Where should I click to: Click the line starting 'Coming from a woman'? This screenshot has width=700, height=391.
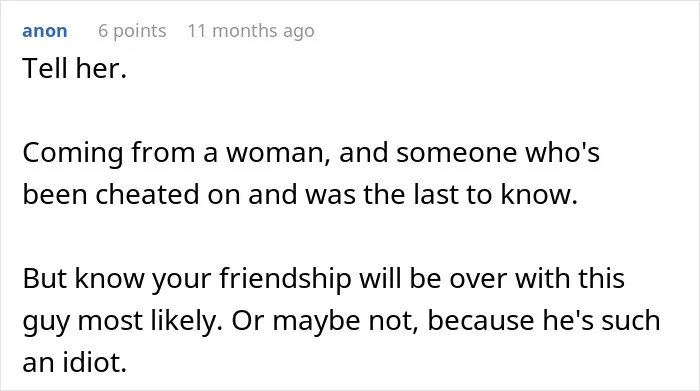tap(311, 153)
